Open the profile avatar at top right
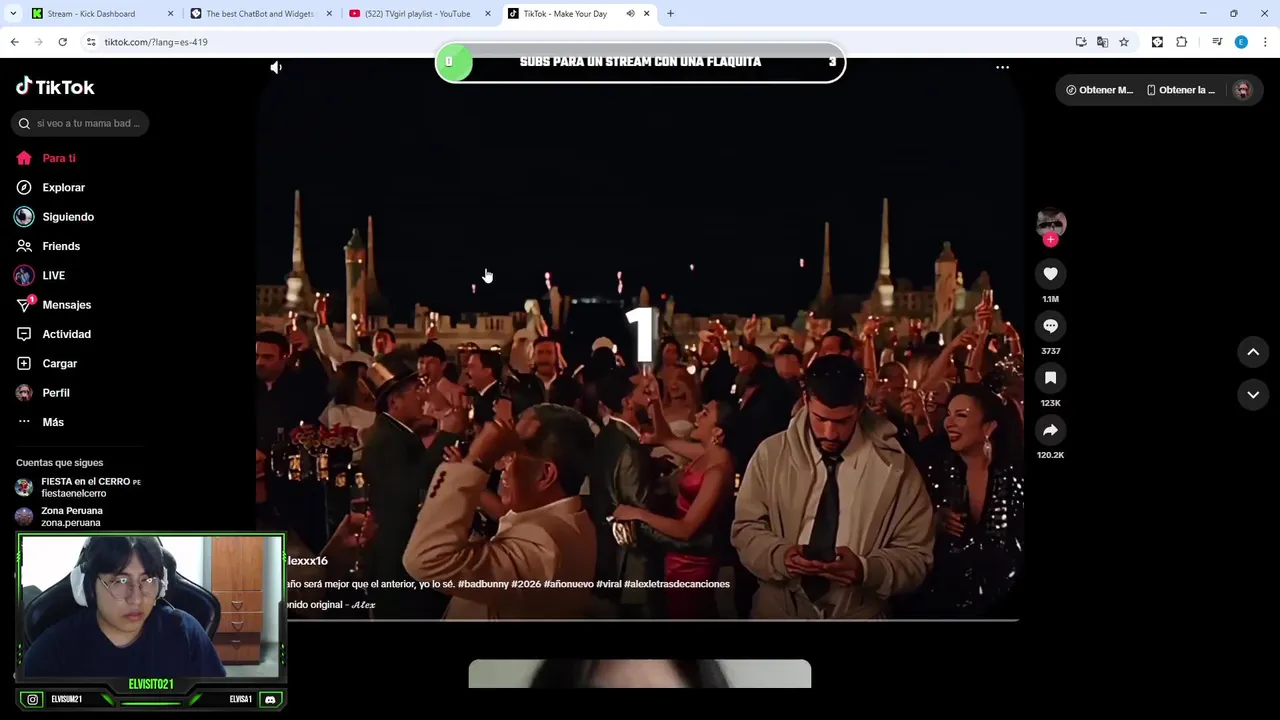 coord(1243,90)
